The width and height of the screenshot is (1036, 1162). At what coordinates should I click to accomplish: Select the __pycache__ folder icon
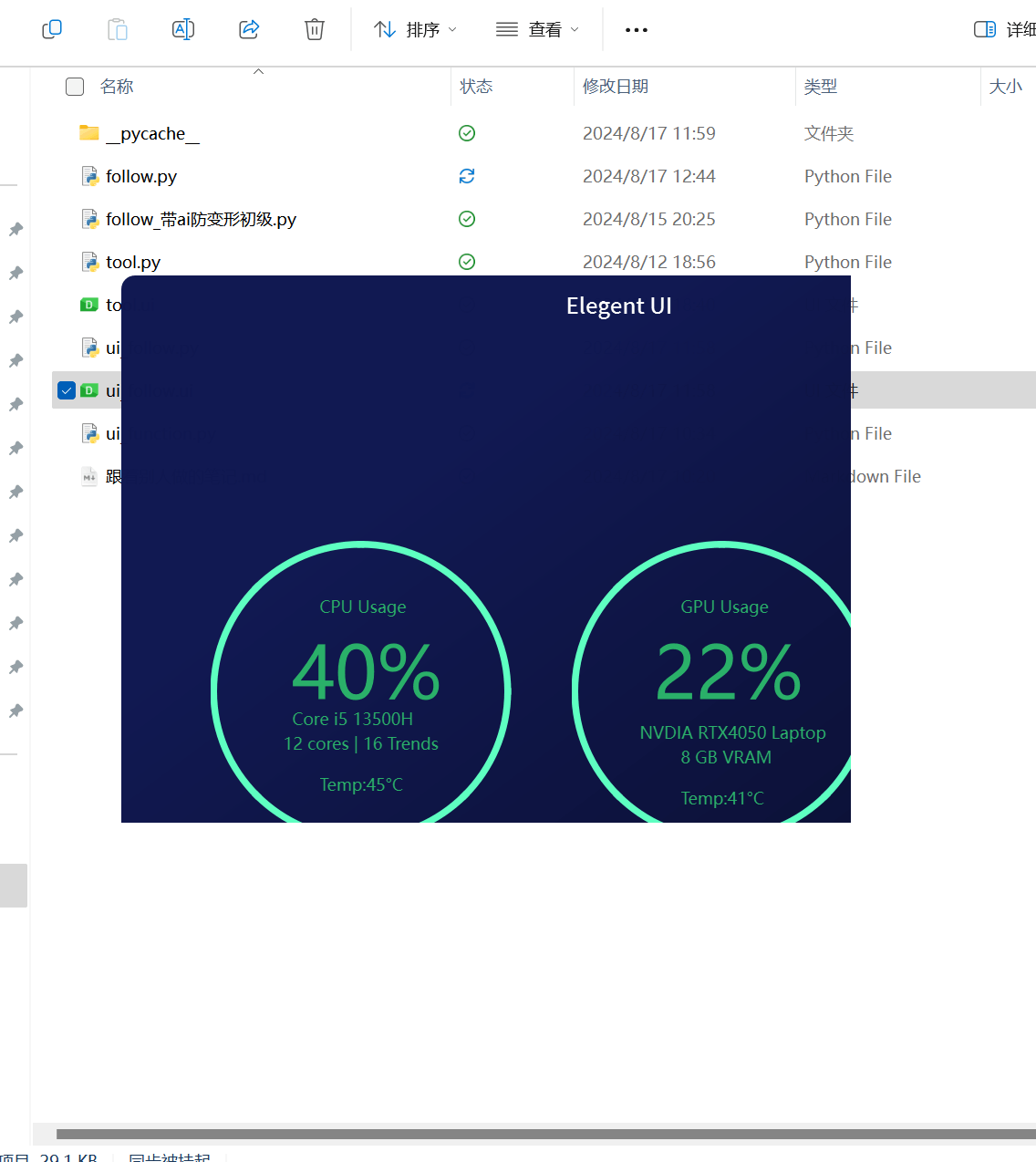pos(89,133)
